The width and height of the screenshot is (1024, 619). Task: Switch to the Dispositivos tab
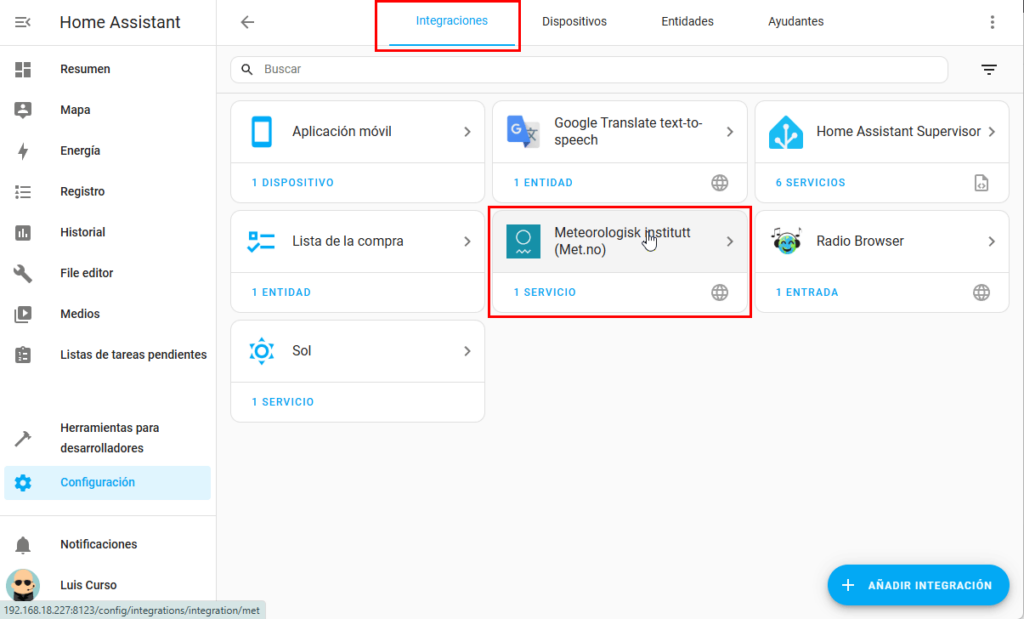point(574,22)
